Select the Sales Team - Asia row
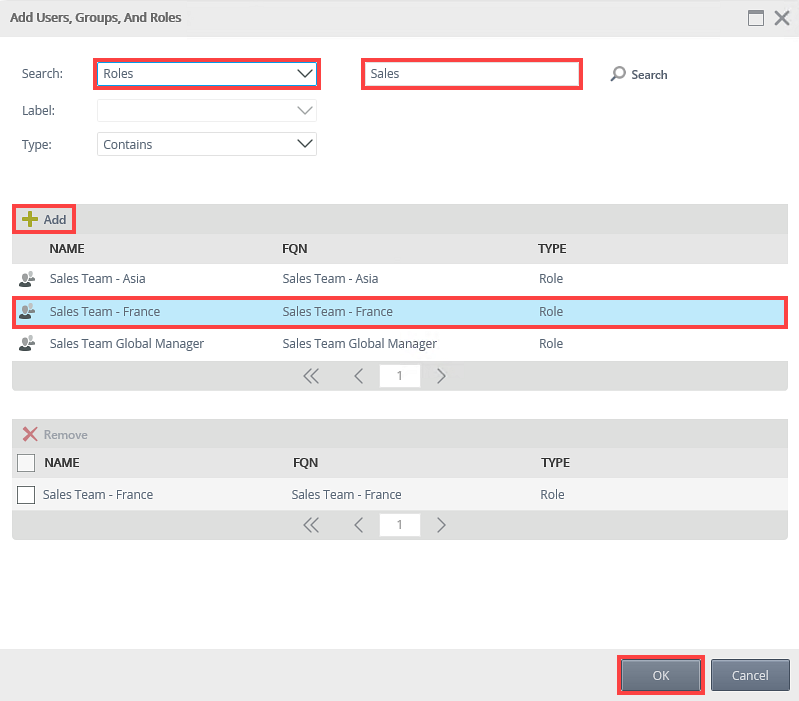 400,279
